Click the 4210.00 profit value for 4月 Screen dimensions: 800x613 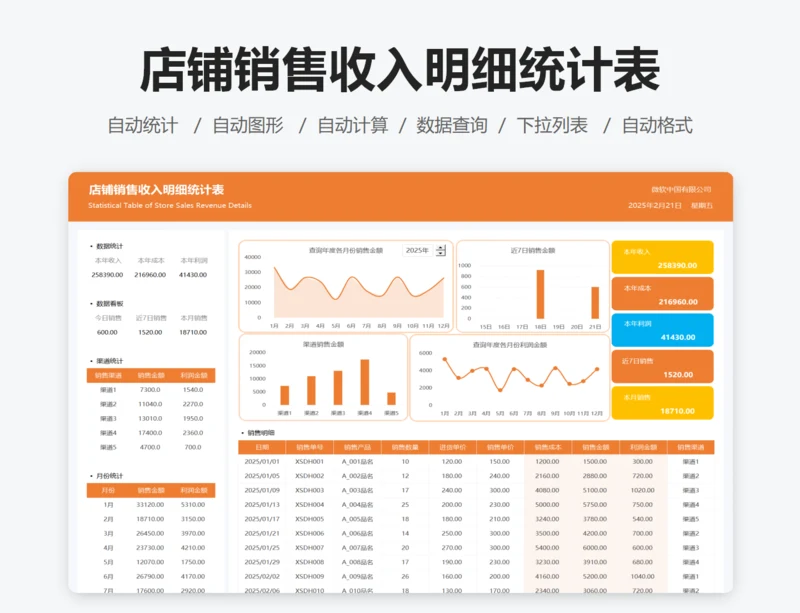pos(193,547)
